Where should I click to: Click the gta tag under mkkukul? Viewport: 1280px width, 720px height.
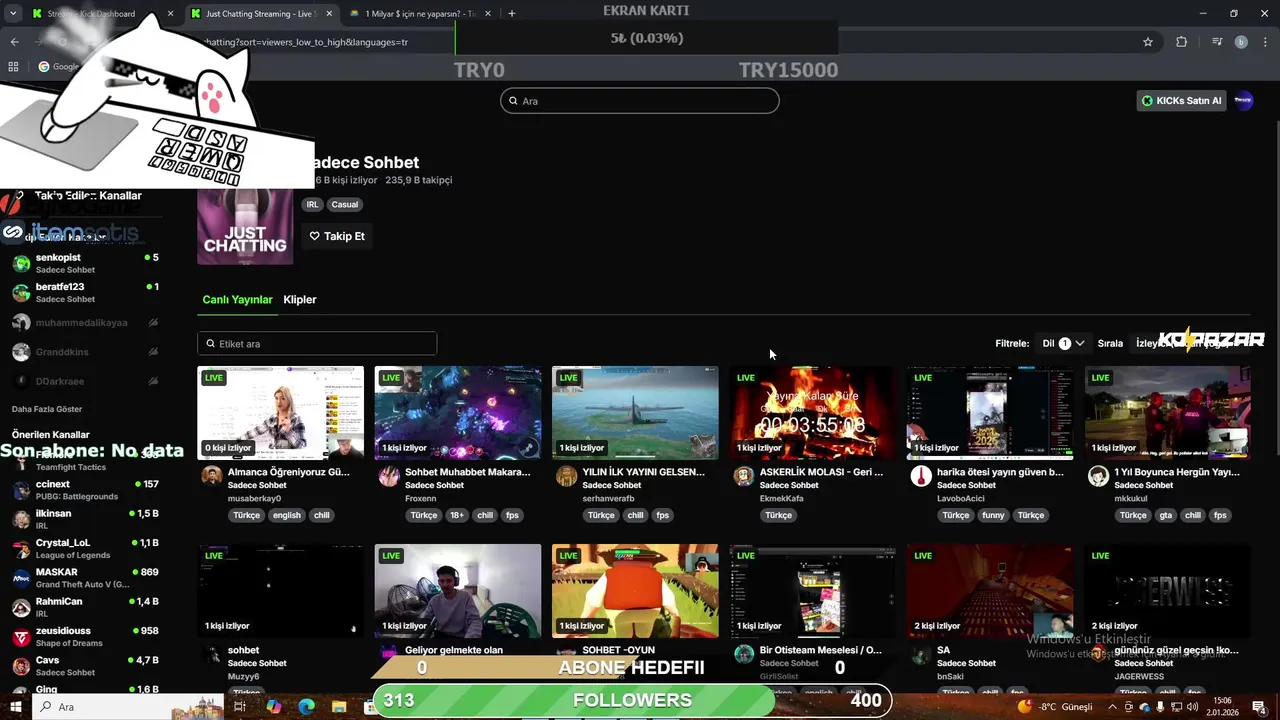click(x=1165, y=515)
